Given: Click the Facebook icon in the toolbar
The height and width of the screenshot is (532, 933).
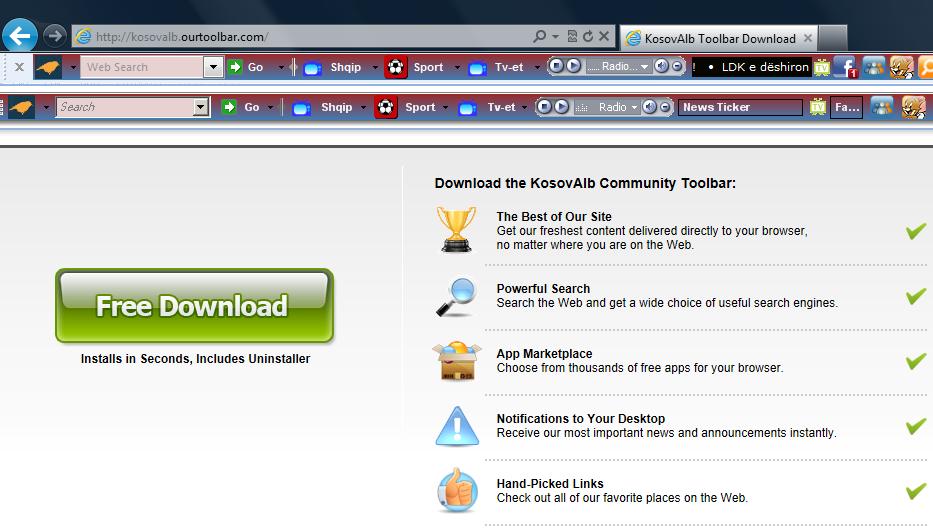Looking at the screenshot, I should tap(847, 67).
